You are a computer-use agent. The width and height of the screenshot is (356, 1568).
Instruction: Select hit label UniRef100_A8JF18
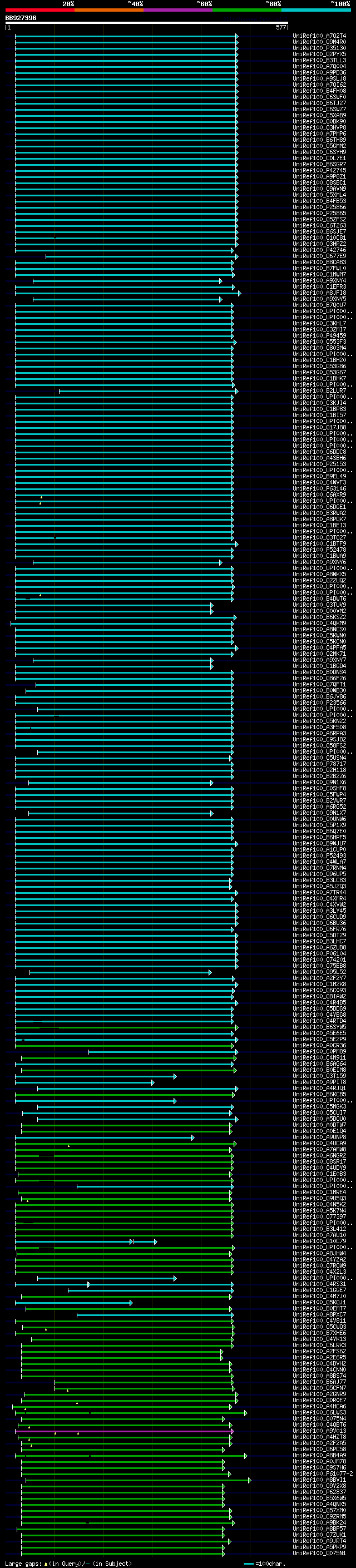(x=319, y=293)
